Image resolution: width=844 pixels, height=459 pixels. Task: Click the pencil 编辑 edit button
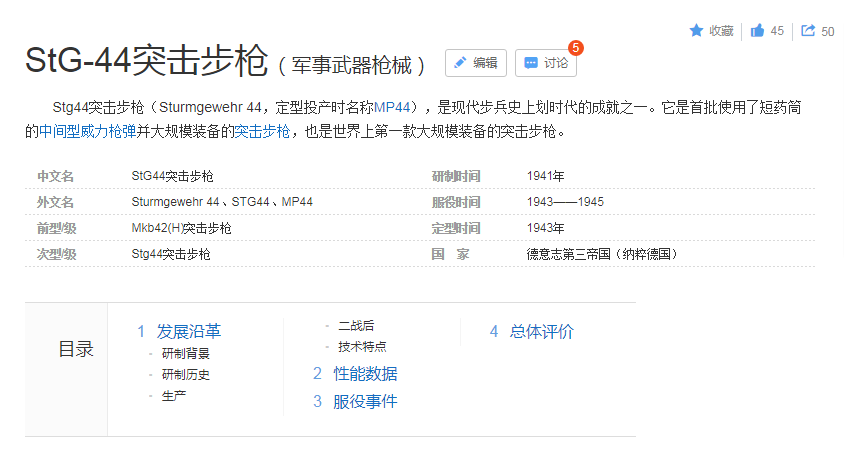pos(476,63)
